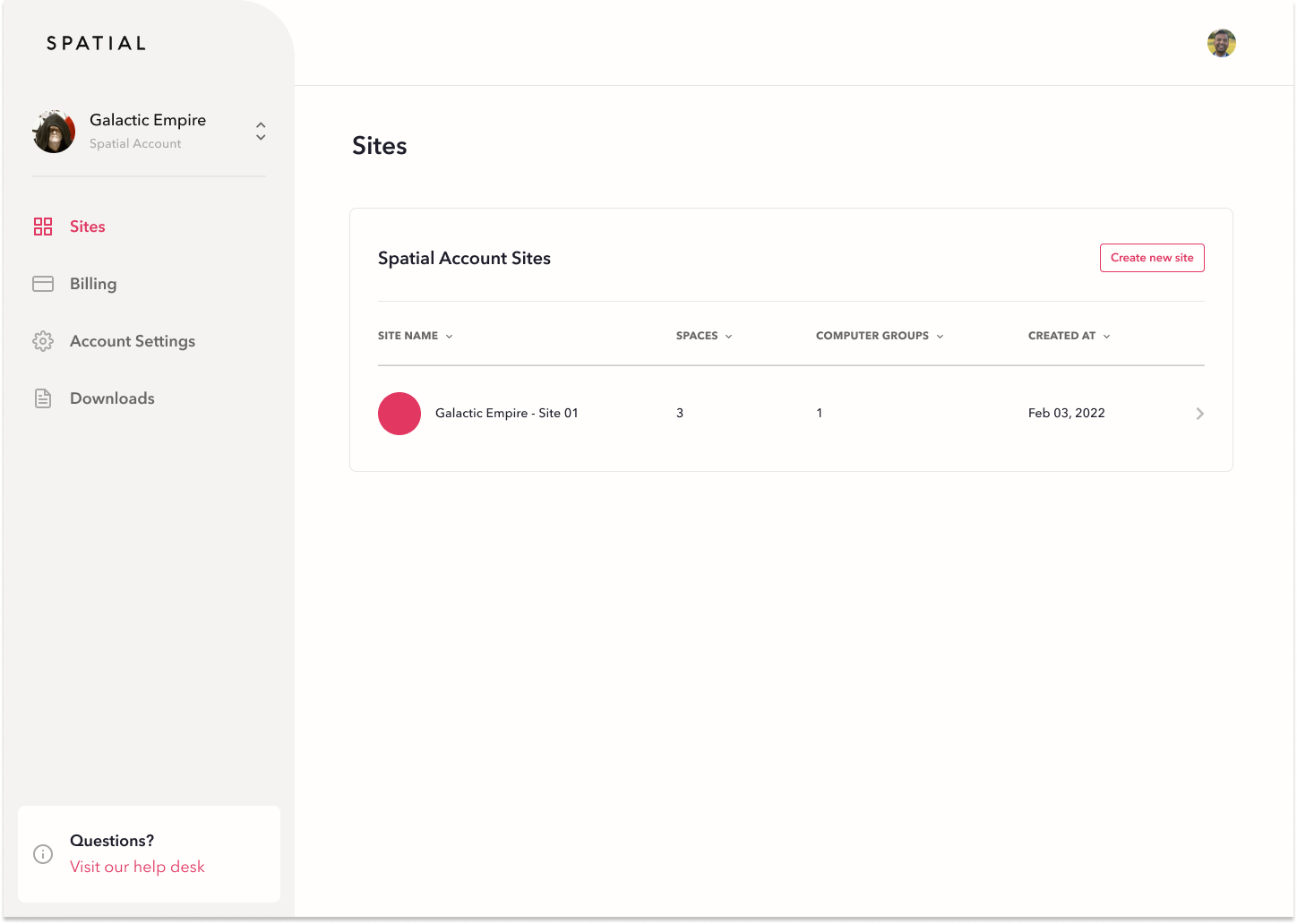The image size is (1297, 924).
Task: Click the Billing card icon
Action: point(43,284)
